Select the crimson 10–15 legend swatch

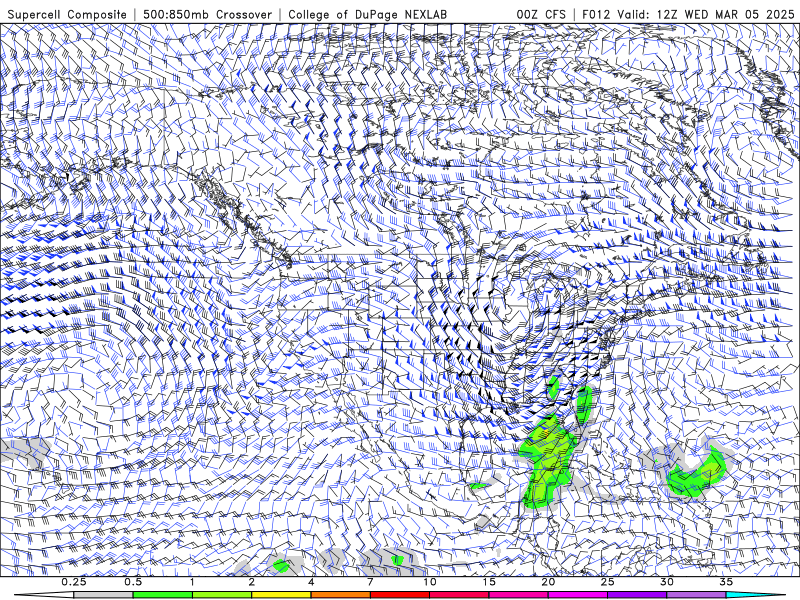(459, 595)
